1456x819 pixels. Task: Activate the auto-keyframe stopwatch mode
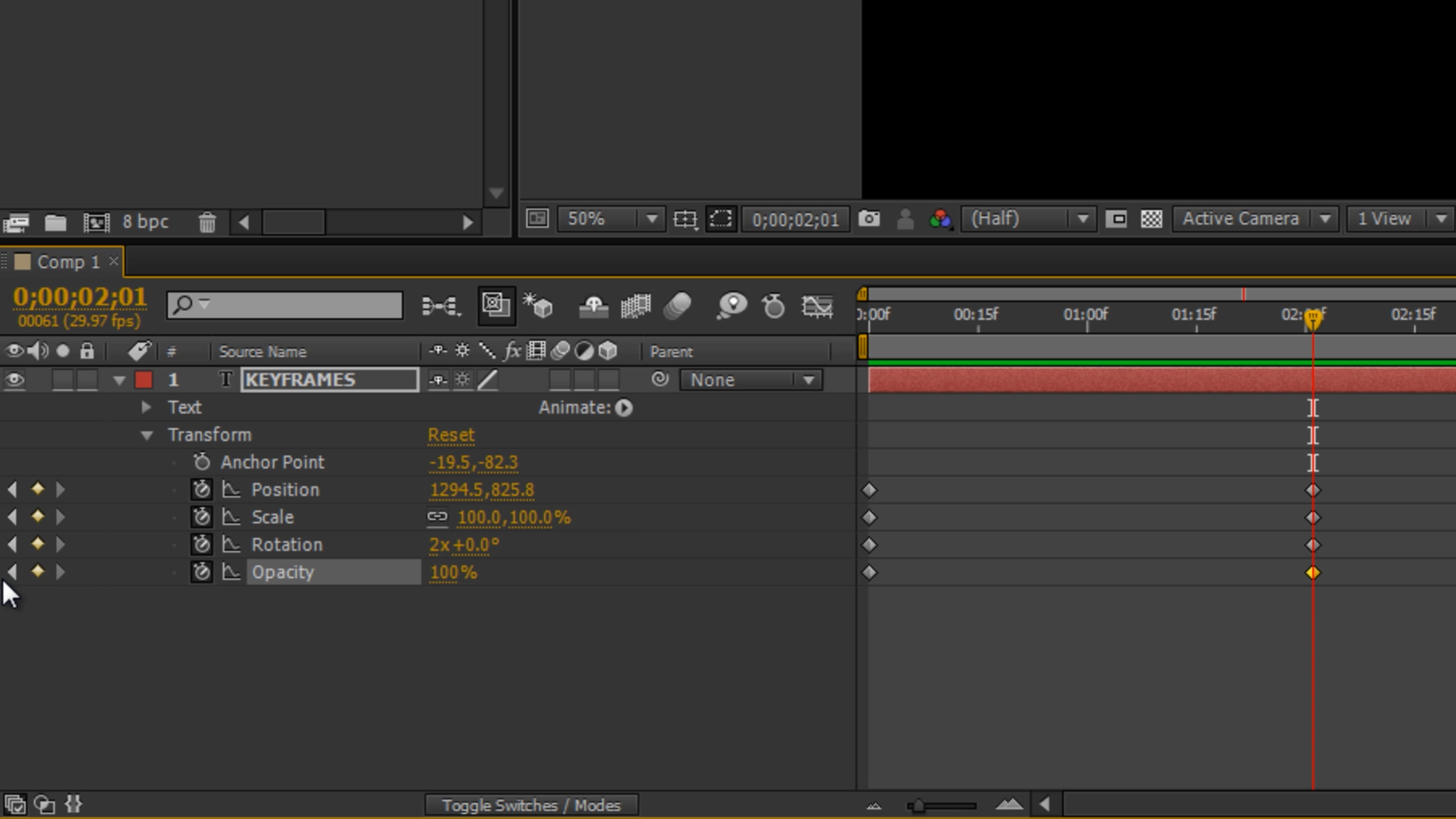click(x=773, y=306)
